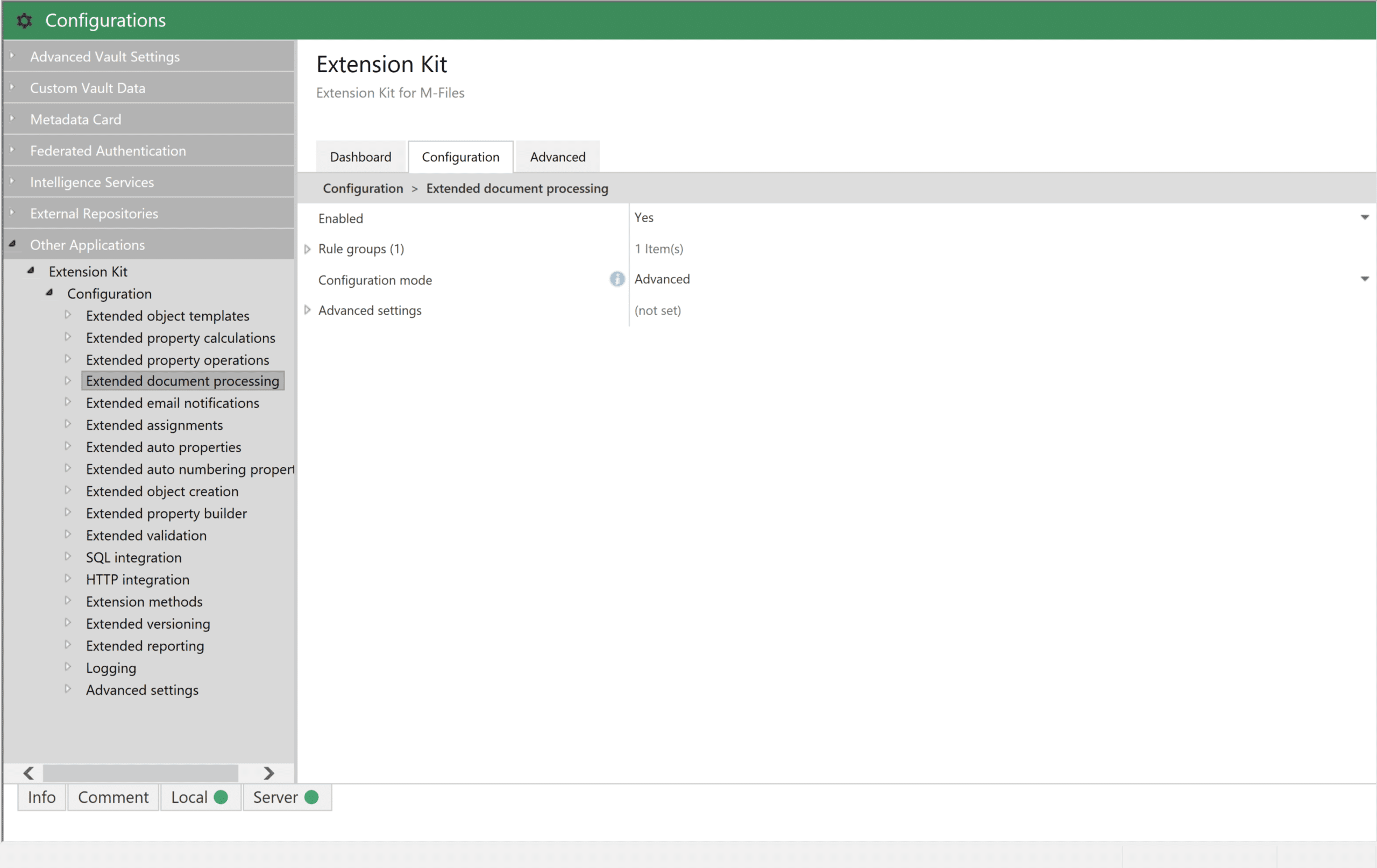Expand Rule groups (1) row
Viewport: 1377px width, 868px height.
click(307, 249)
